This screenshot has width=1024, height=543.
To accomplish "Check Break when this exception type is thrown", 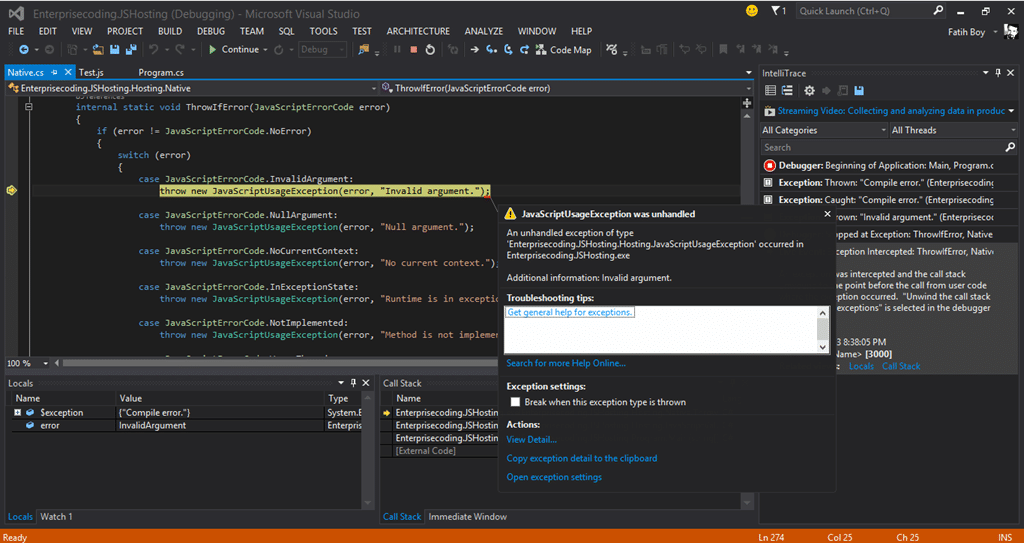I will 516,402.
